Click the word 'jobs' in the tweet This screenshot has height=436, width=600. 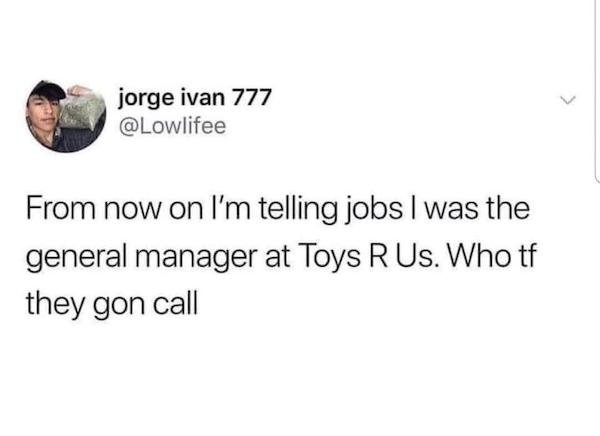(x=374, y=211)
